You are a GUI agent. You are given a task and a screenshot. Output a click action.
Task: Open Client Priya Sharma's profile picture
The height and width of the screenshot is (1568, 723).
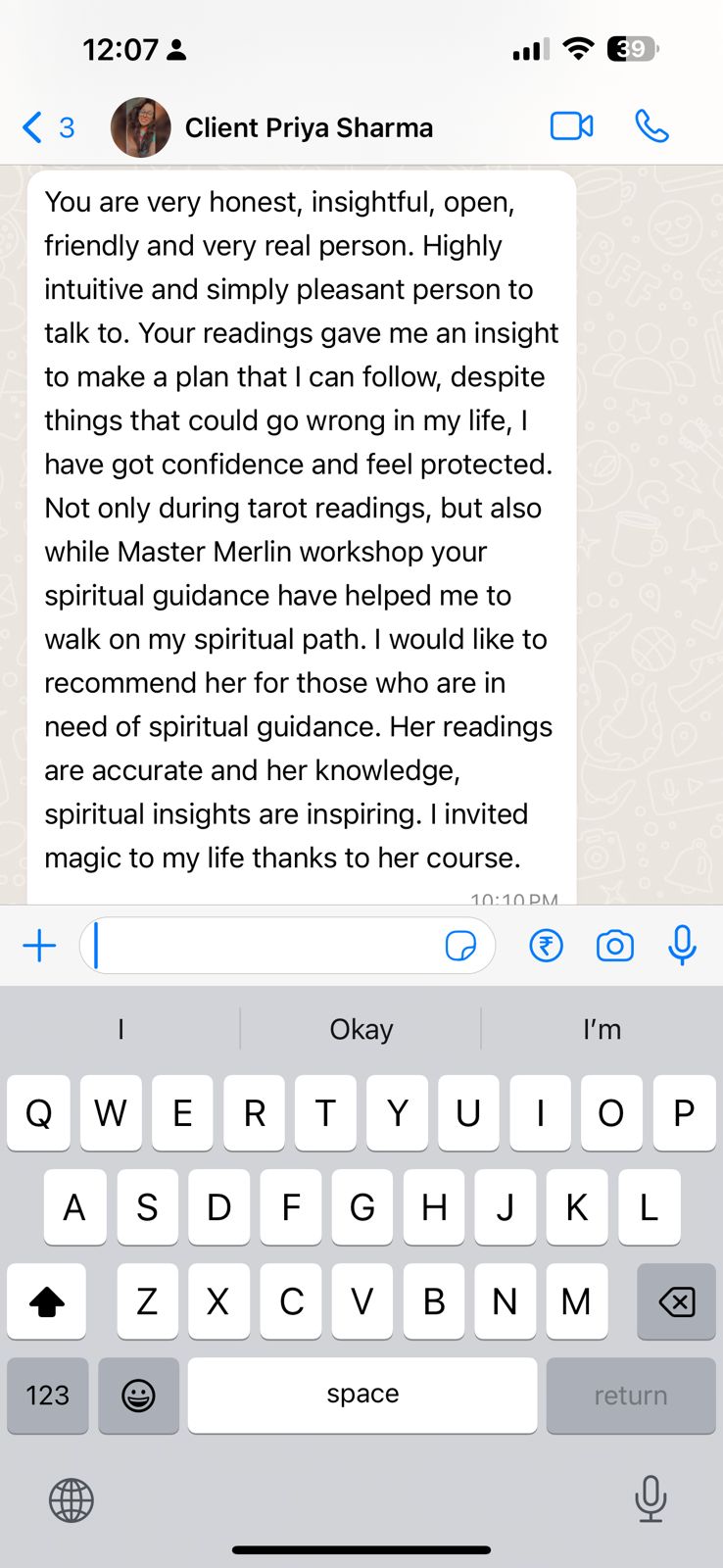[141, 127]
